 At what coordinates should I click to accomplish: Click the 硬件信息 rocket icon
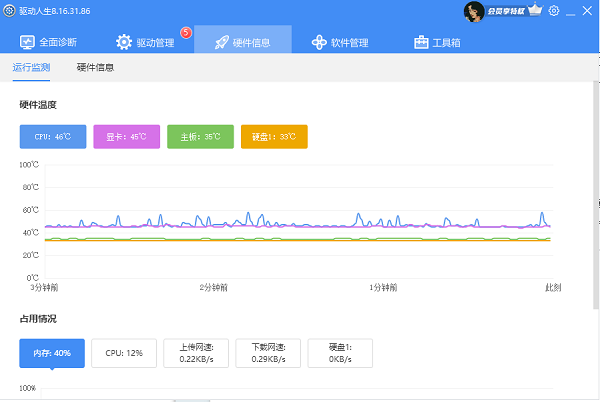pos(218,42)
